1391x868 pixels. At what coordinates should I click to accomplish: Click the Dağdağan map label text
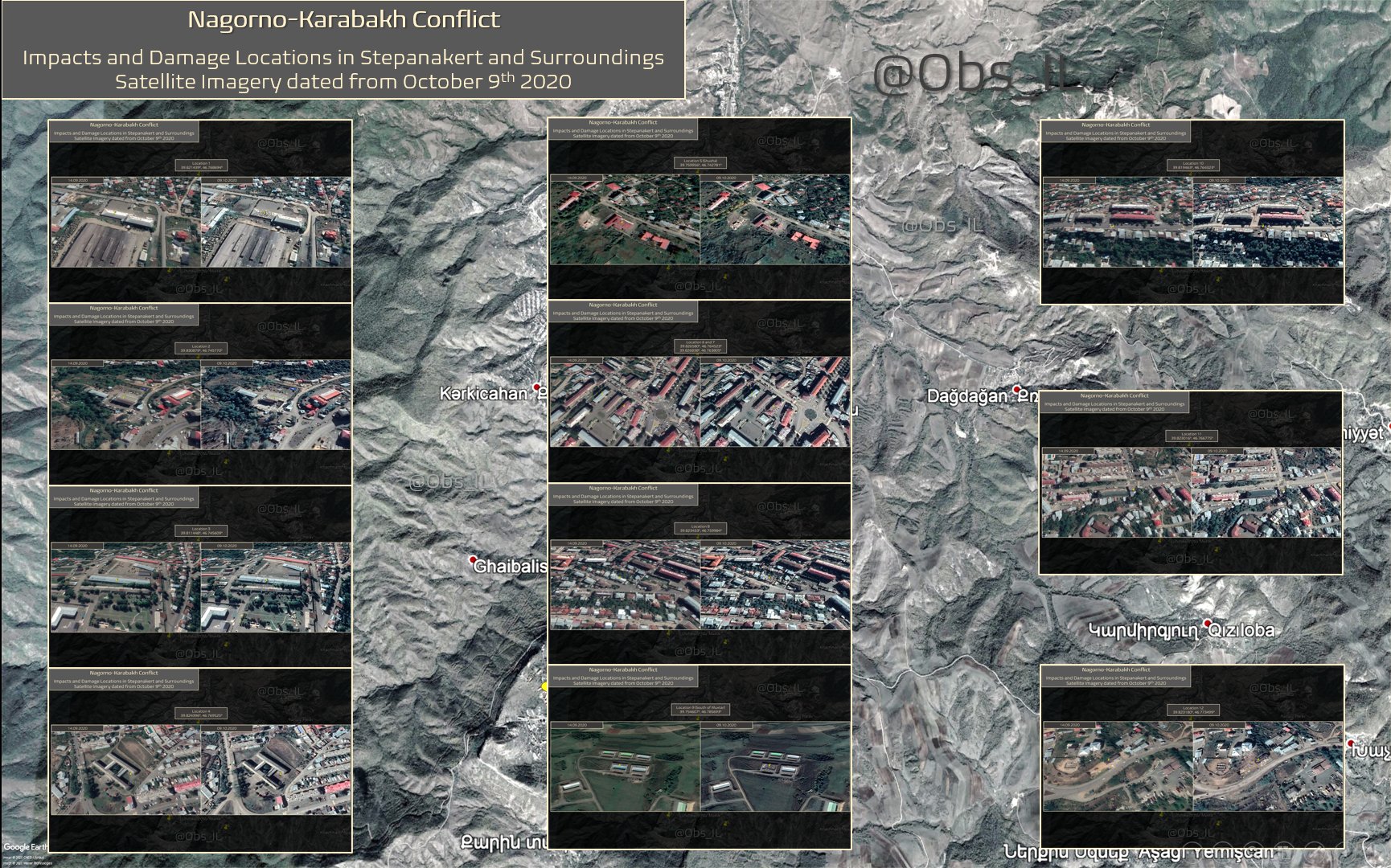(967, 396)
